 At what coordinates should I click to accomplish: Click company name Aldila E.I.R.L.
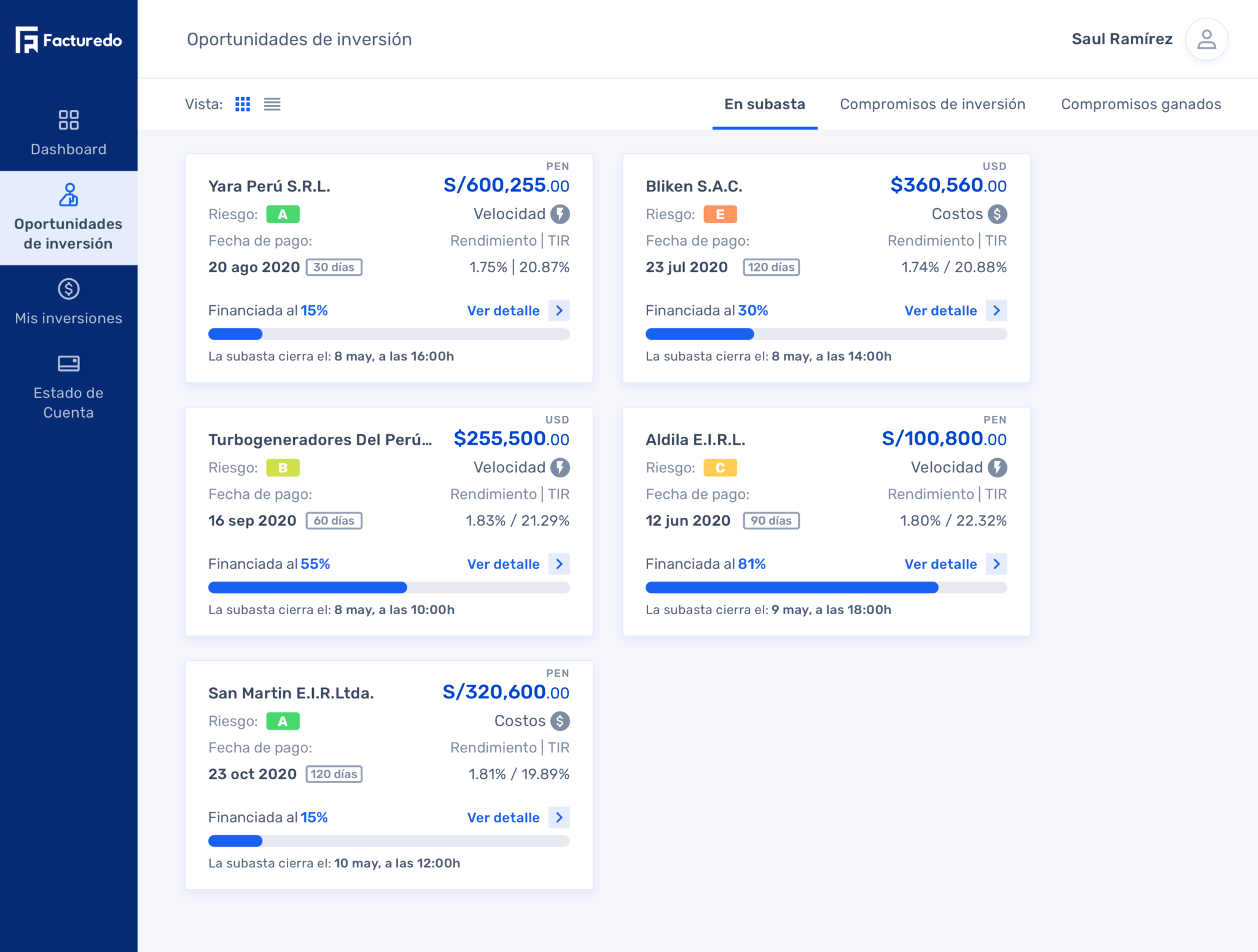tap(695, 440)
